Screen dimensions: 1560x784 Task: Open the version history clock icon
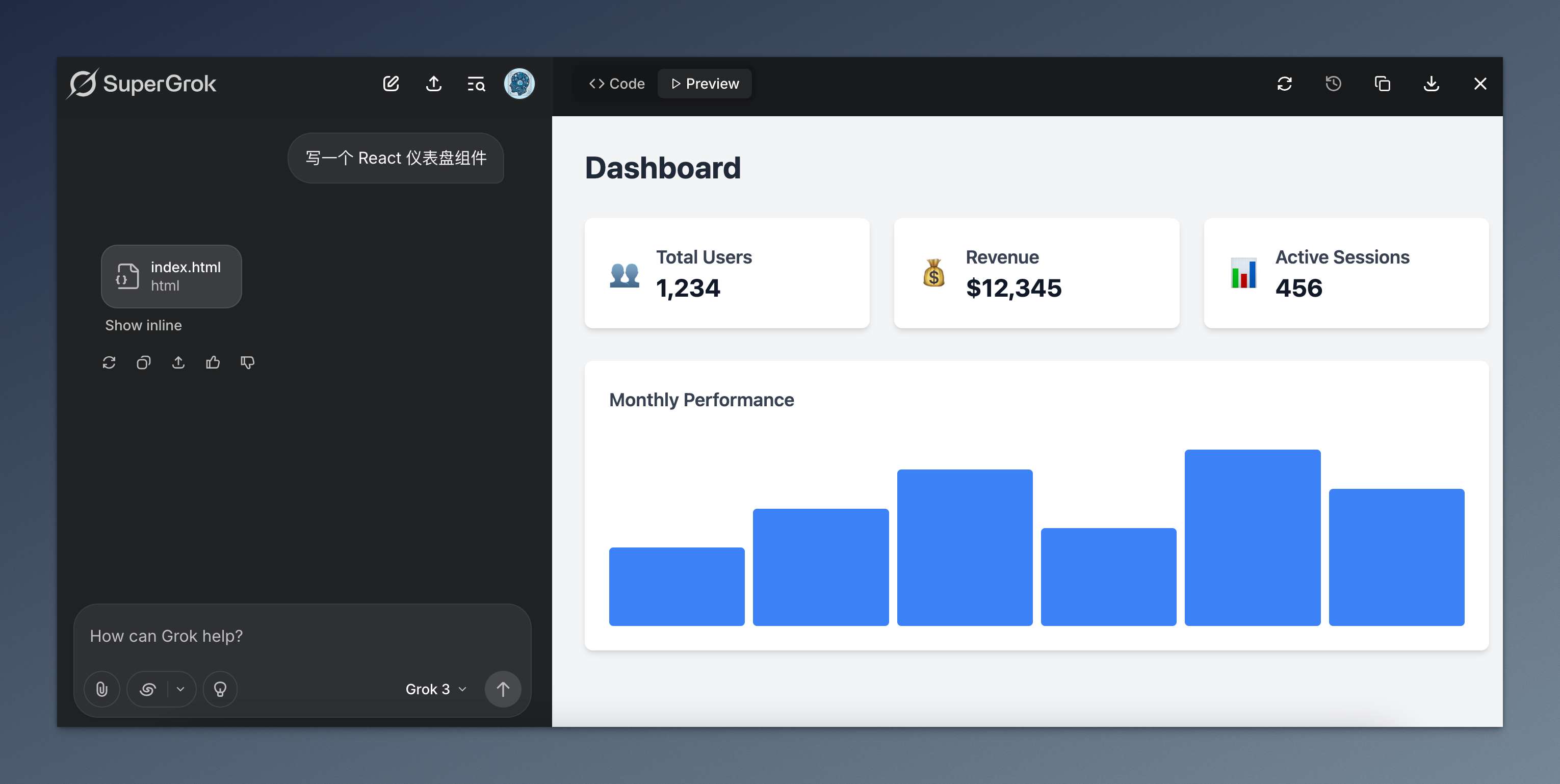(x=1333, y=84)
